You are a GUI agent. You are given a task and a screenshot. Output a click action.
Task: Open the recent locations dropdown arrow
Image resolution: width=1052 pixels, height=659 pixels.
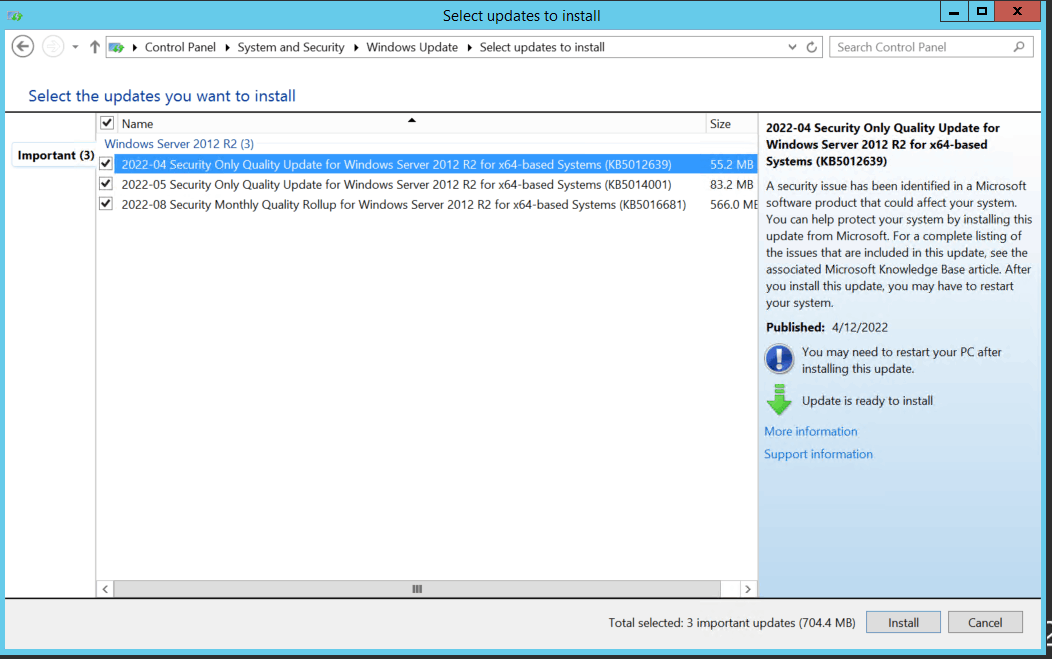75,47
